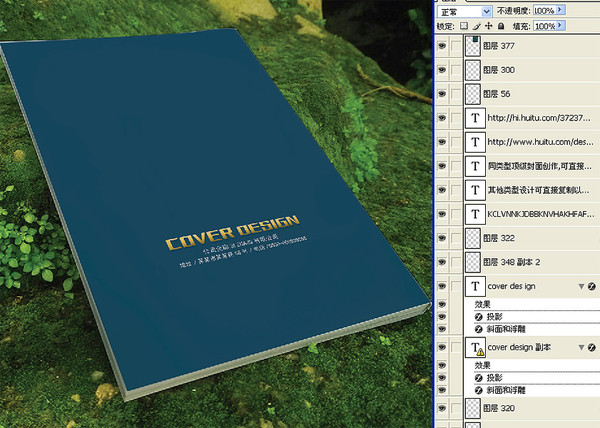This screenshot has height=428, width=600.
Task: Select 投影 effect row under cover des ign
Action: coord(536,317)
